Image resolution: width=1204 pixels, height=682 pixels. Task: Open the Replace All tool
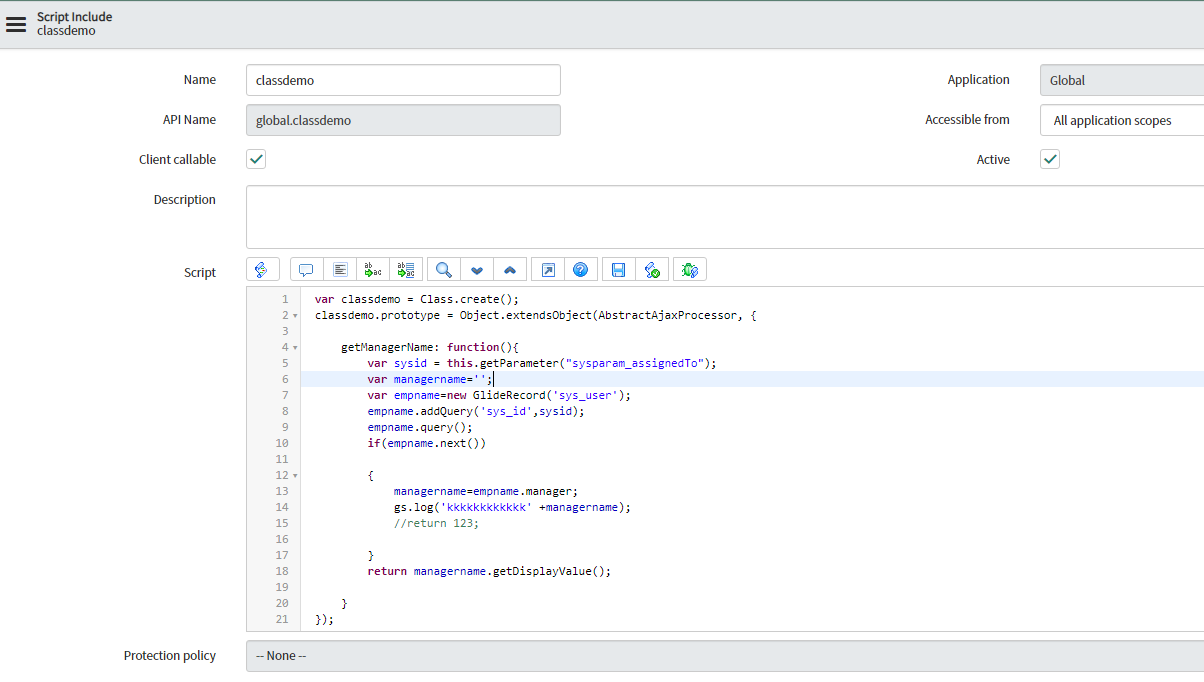(405, 269)
